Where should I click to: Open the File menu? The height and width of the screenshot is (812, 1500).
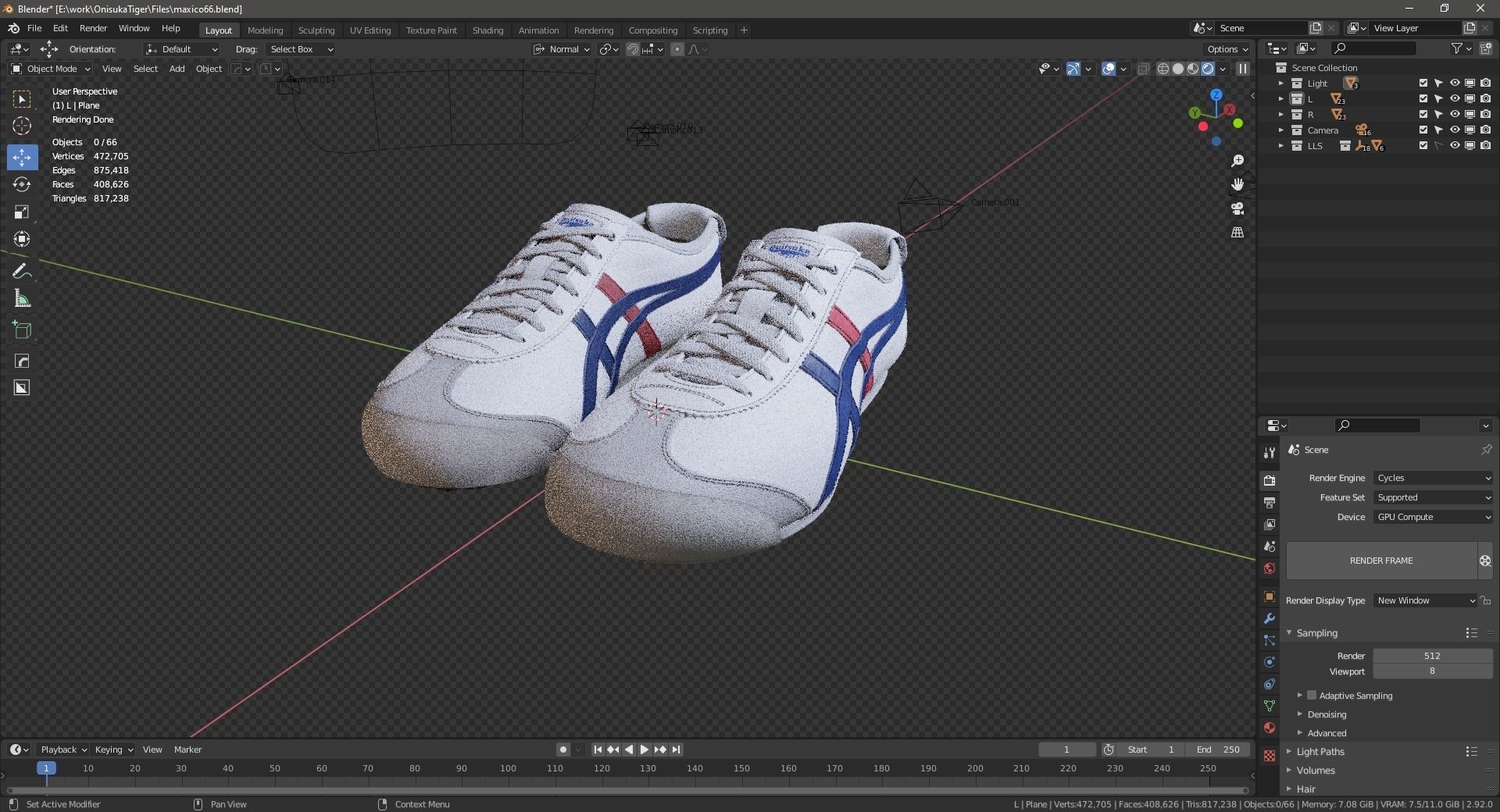point(34,28)
